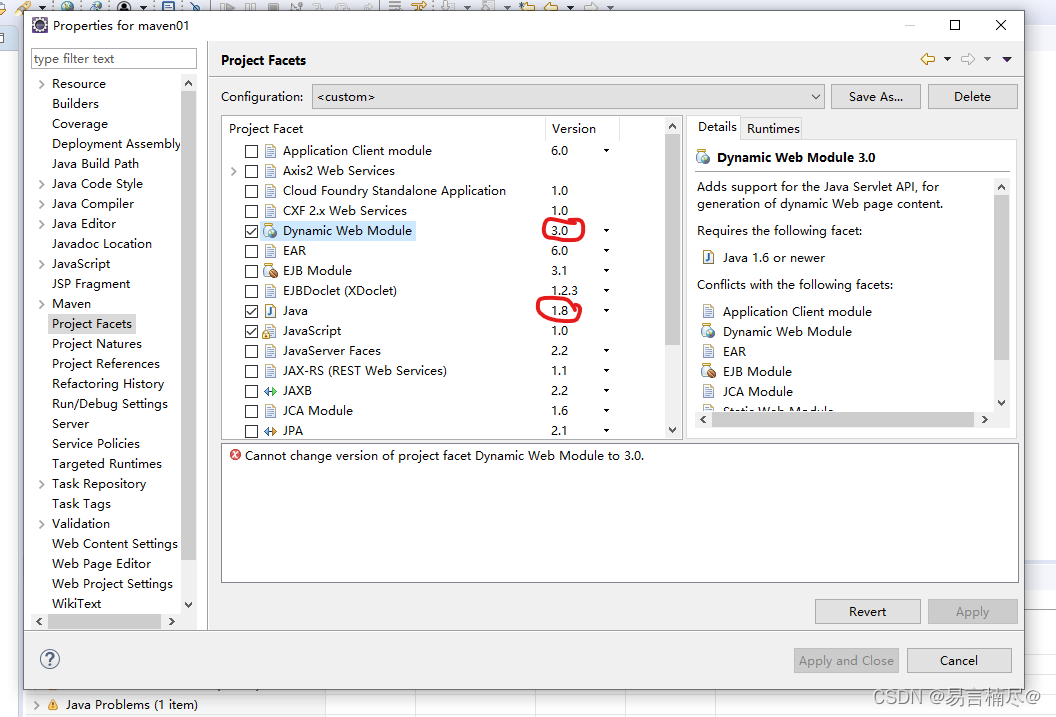The height and width of the screenshot is (717, 1056).
Task: Click the Dynamic Web Module facet icon
Action: (270, 231)
